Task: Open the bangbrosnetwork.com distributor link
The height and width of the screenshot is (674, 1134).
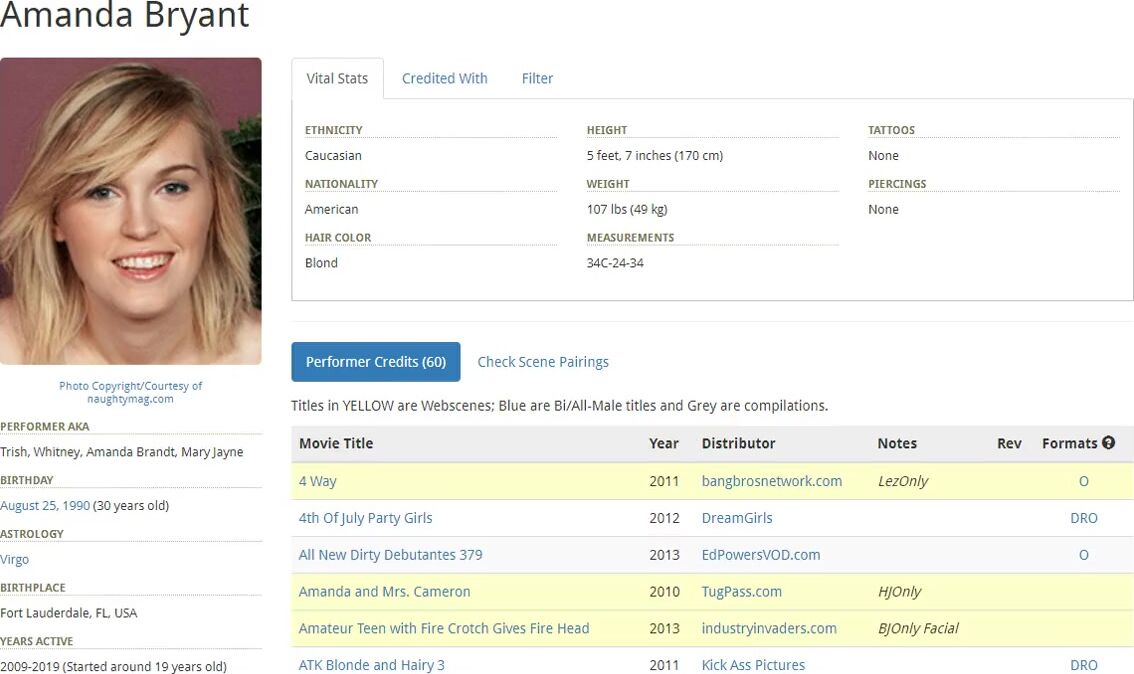Action: click(771, 481)
